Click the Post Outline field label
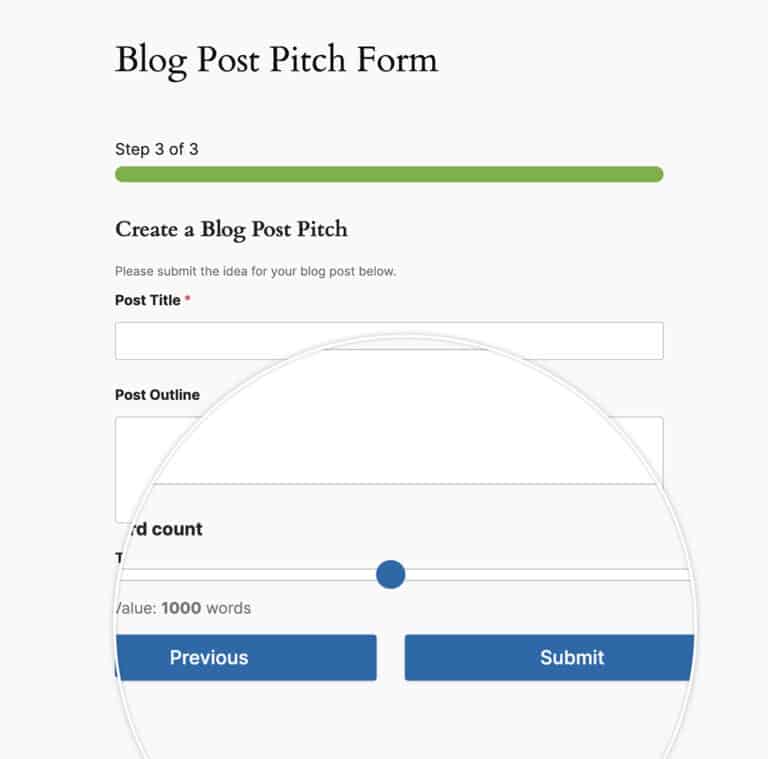This screenshot has width=768, height=759. tap(157, 395)
